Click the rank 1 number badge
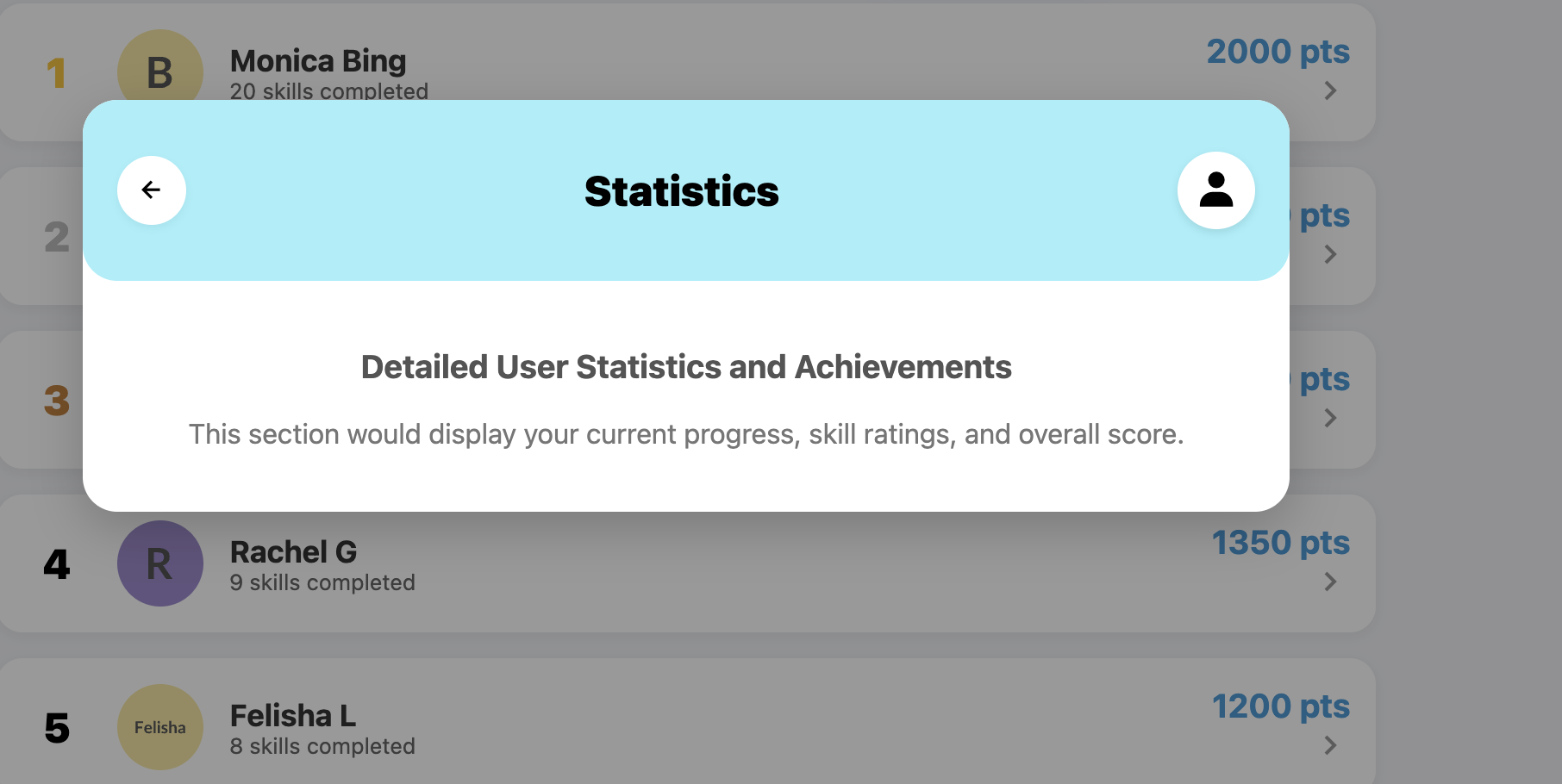The height and width of the screenshot is (784, 1562). 56,73
